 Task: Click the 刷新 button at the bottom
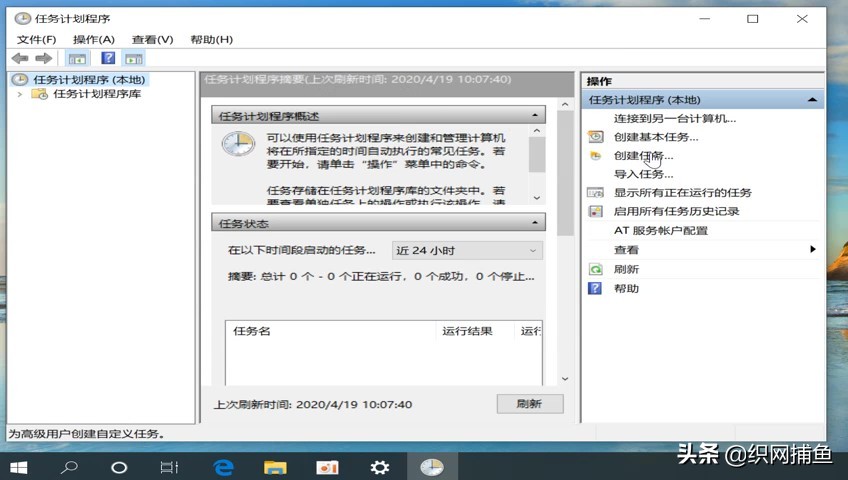[x=530, y=404]
